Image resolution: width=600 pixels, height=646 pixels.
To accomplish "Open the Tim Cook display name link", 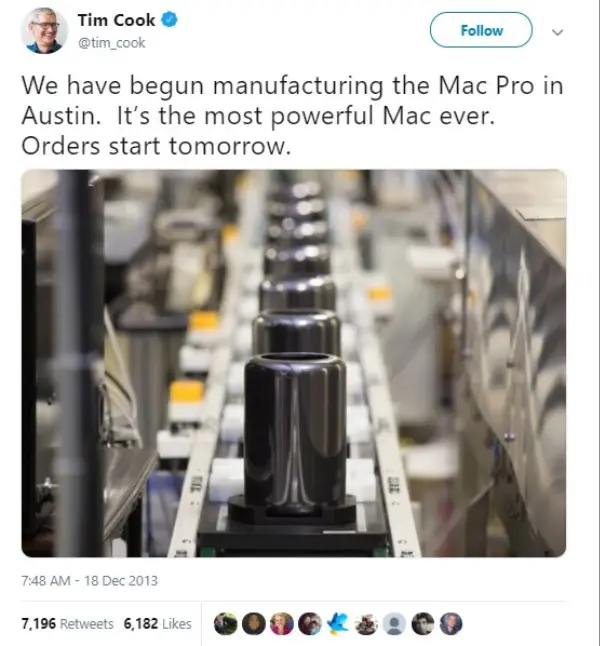I will click(117, 20).
